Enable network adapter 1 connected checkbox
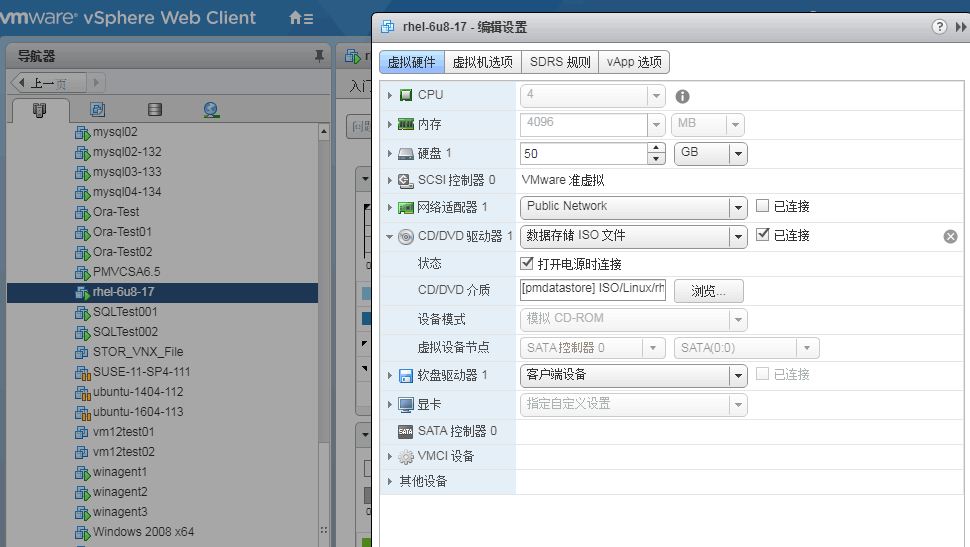The width and height of the screenshot is (970, 547). 762,205
